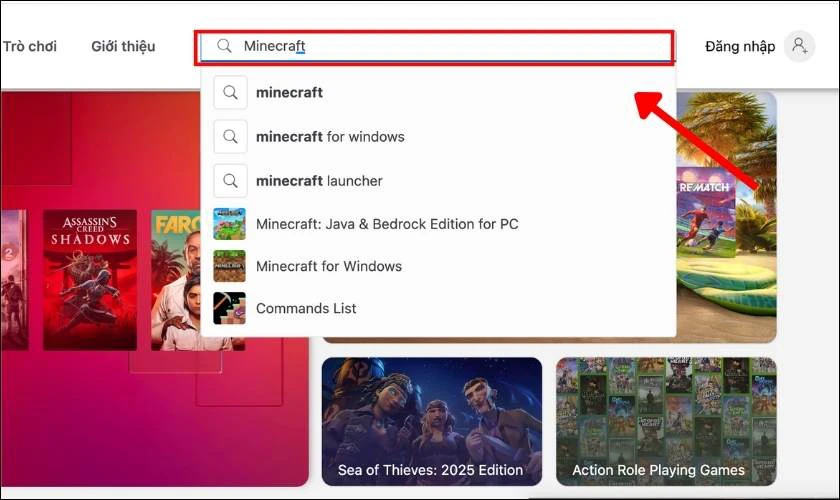The image size is (840, 500).
Task: Click the Commands List app icon
Action: click(229, 308)
